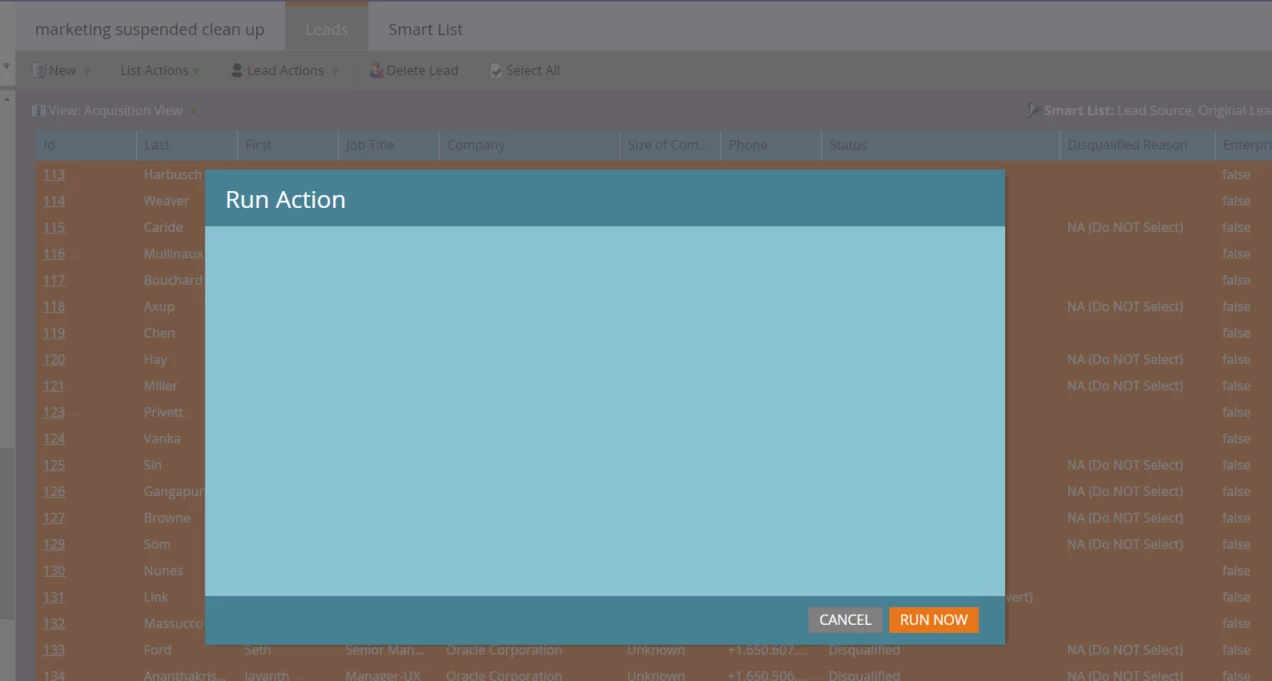This screenshot has width=1272, height=681.
Task: Click first name Seth in row 133
Action: click(257, 650)
